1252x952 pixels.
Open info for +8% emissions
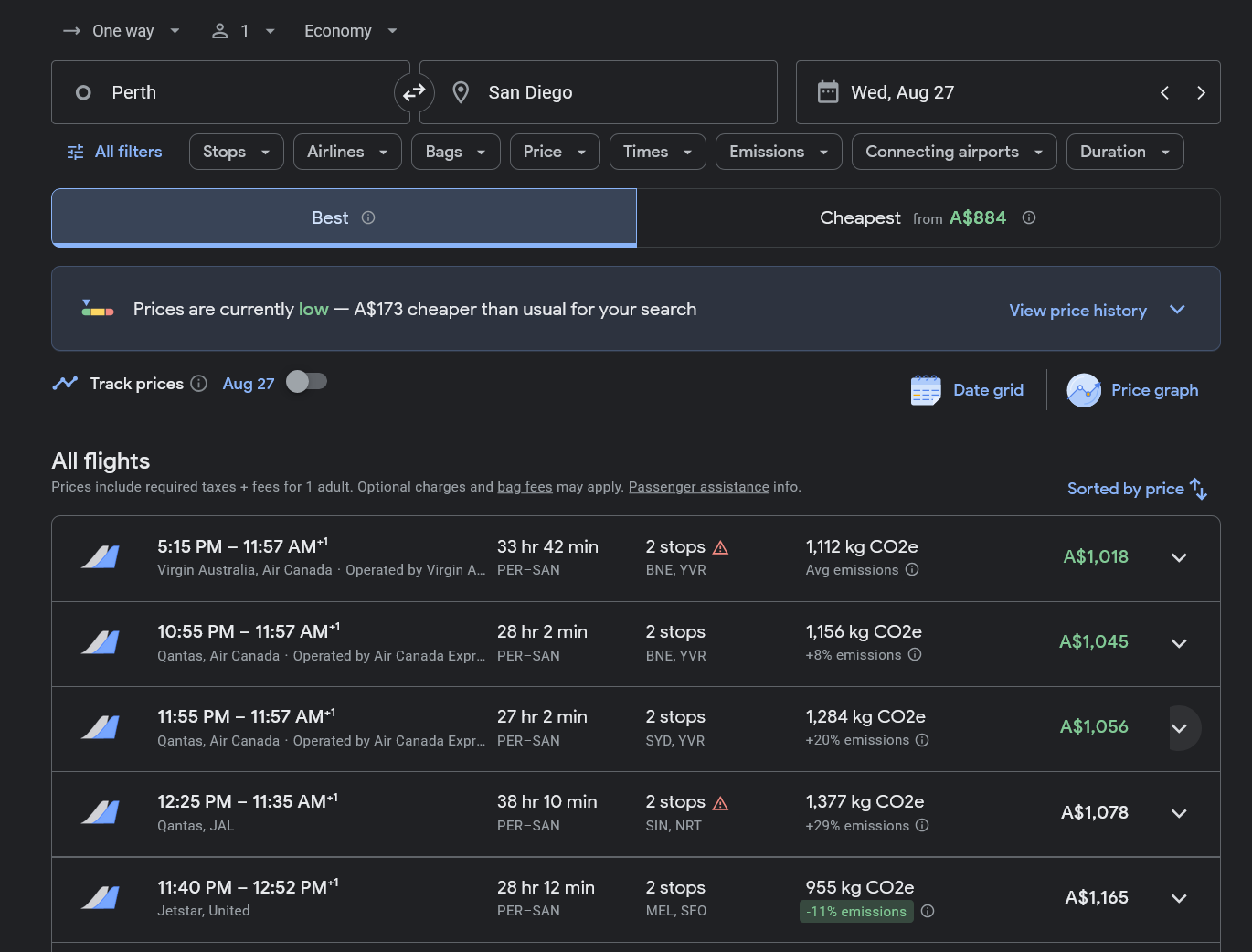[915, 654]
